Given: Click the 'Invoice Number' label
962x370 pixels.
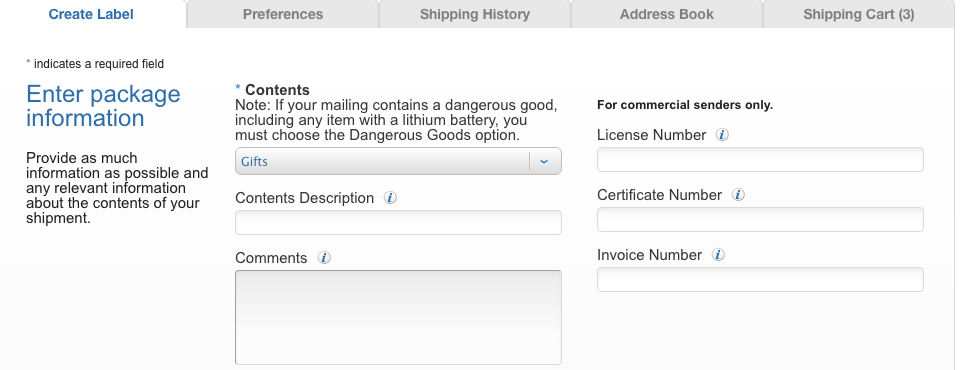Looking at the screenshot, I should [649, 255].
